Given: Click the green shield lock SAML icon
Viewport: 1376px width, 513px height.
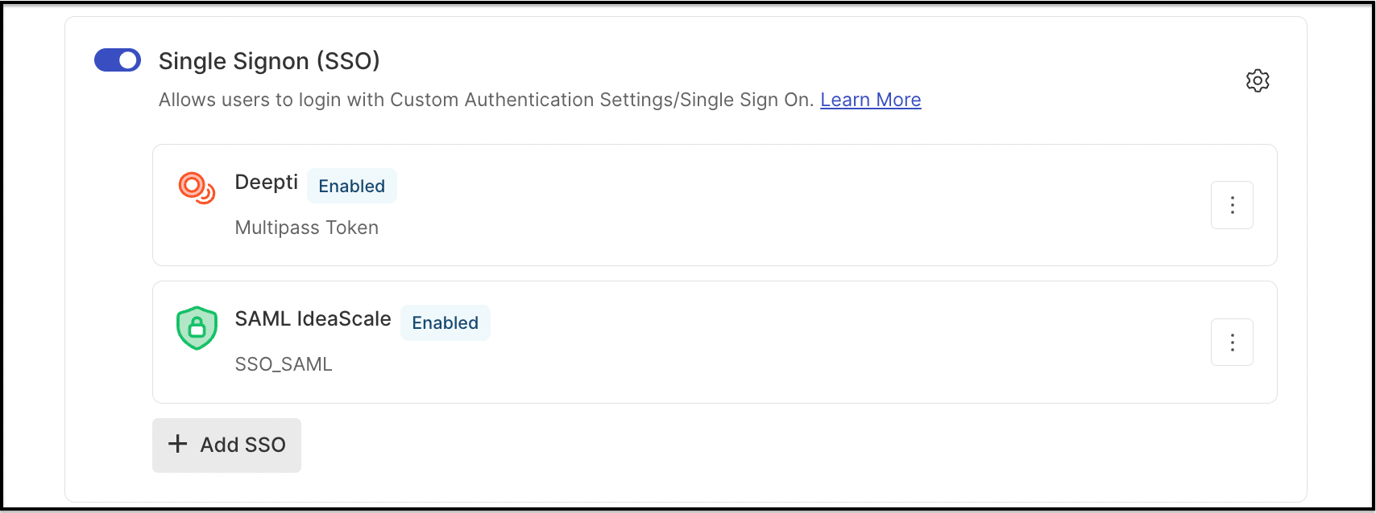Looking at the screenshot, I should pyautogui.click(x=197, y=328).
